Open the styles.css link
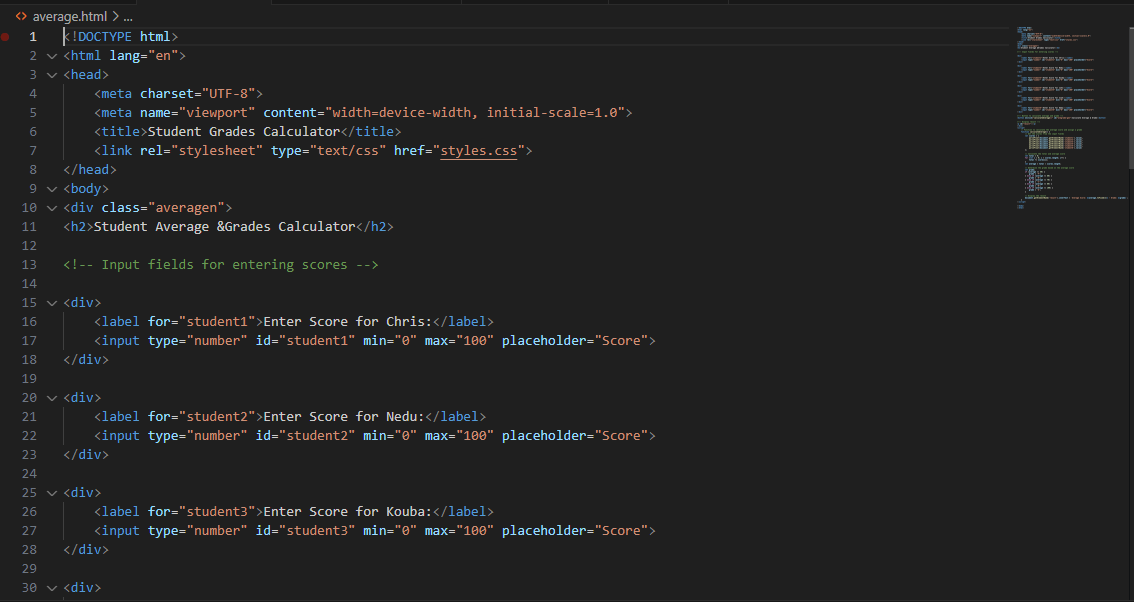The height and width of the screenshot is (602, 1134). pos(479,150)
